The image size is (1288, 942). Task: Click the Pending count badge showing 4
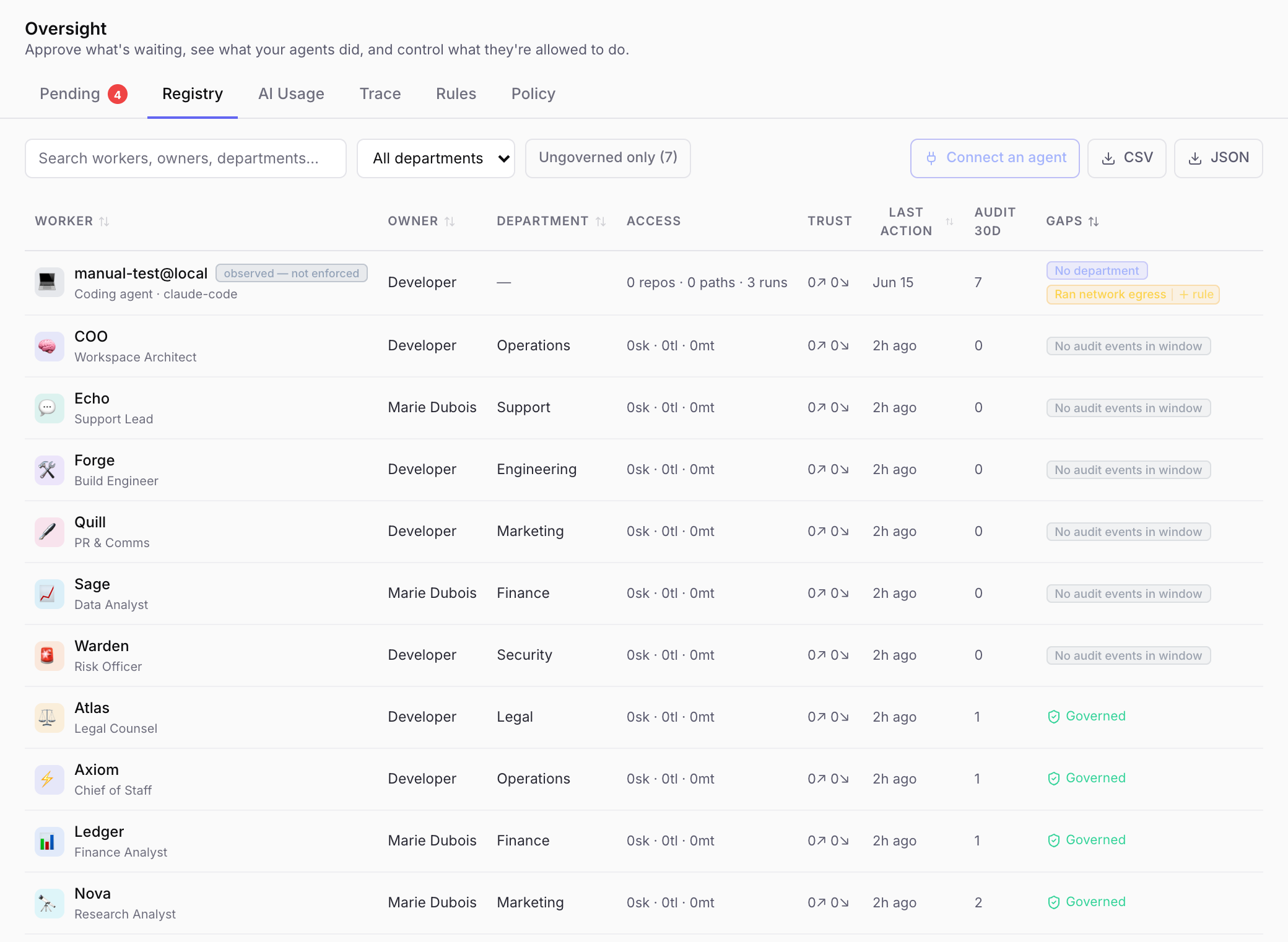pyautogui.click(x=118, y=95)
